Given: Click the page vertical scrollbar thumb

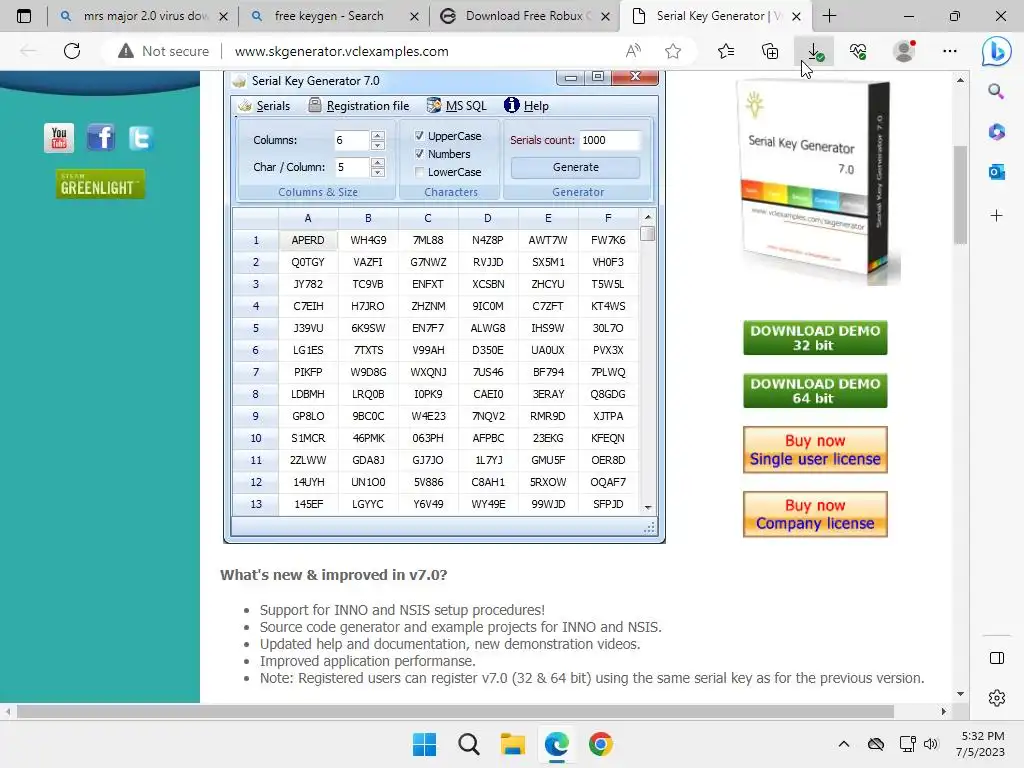Looking at the screenshot, I should pos(960,195).
